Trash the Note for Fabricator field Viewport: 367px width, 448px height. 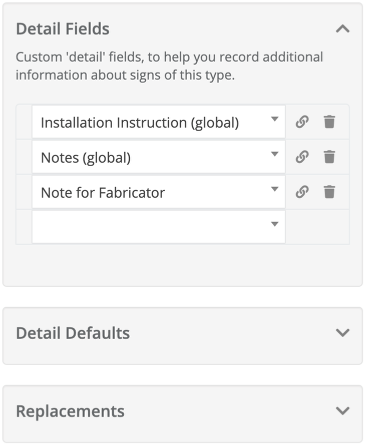coord(329,192)
